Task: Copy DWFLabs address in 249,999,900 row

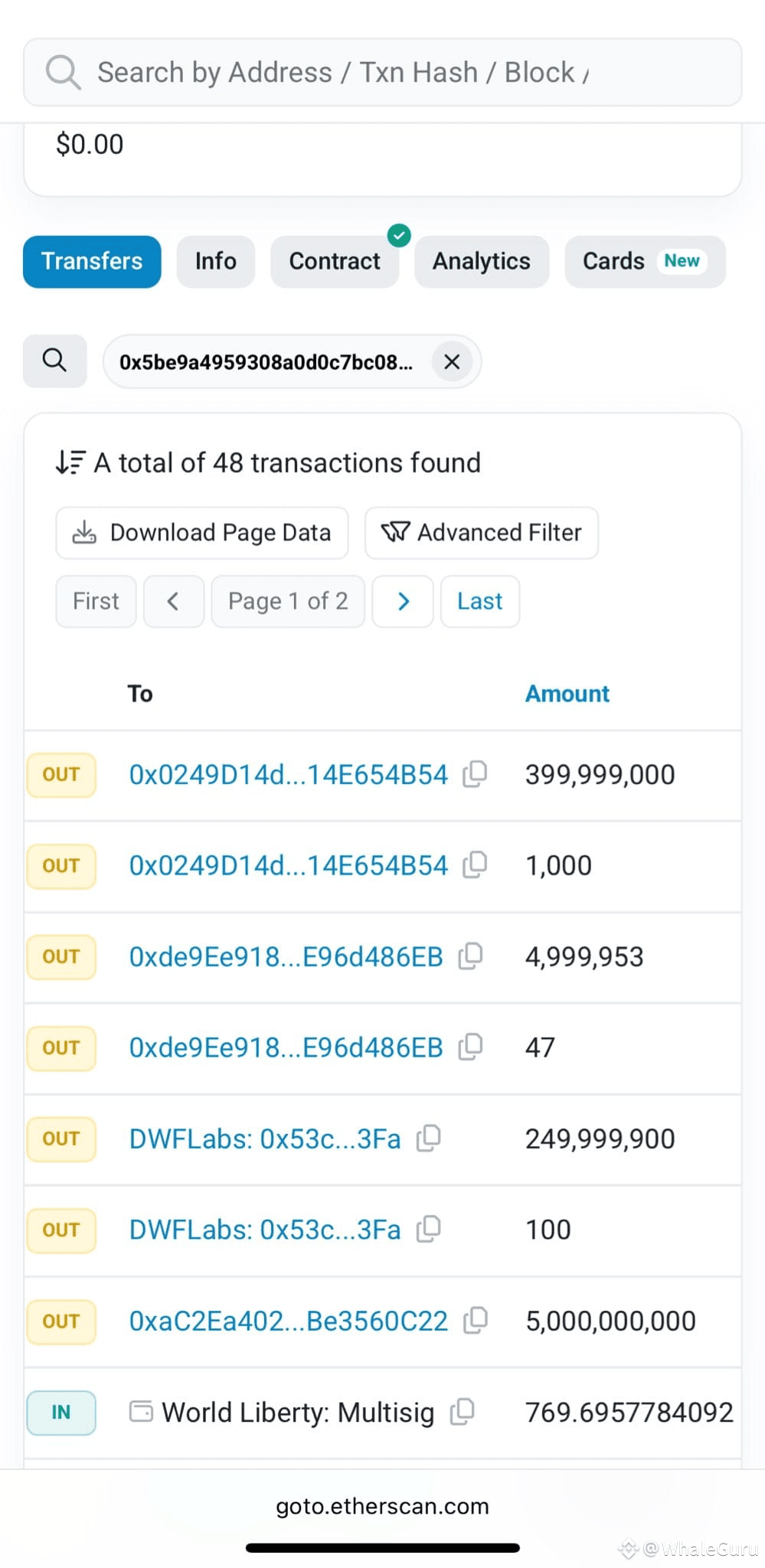Action: pyautogui.click(x=429, y=1138)
